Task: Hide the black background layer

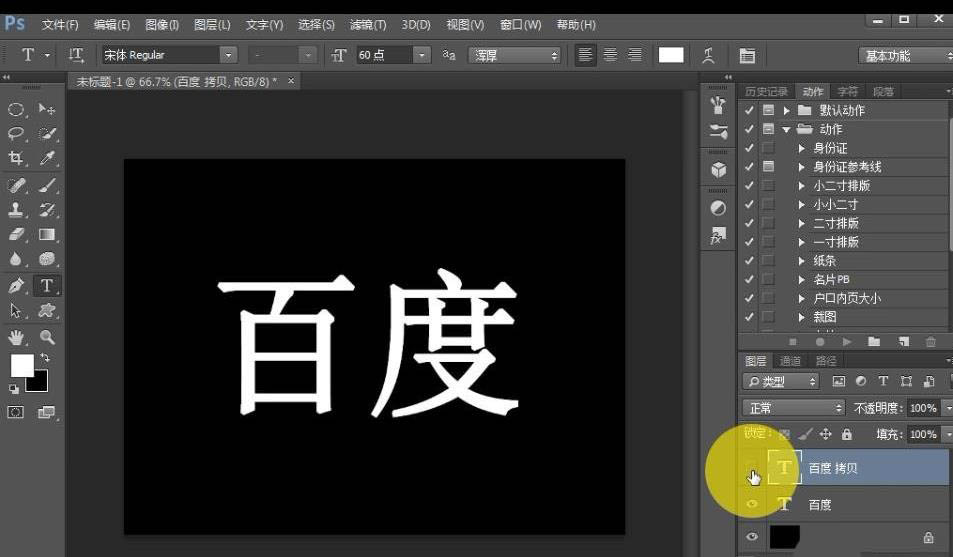Action: point(752,536)
